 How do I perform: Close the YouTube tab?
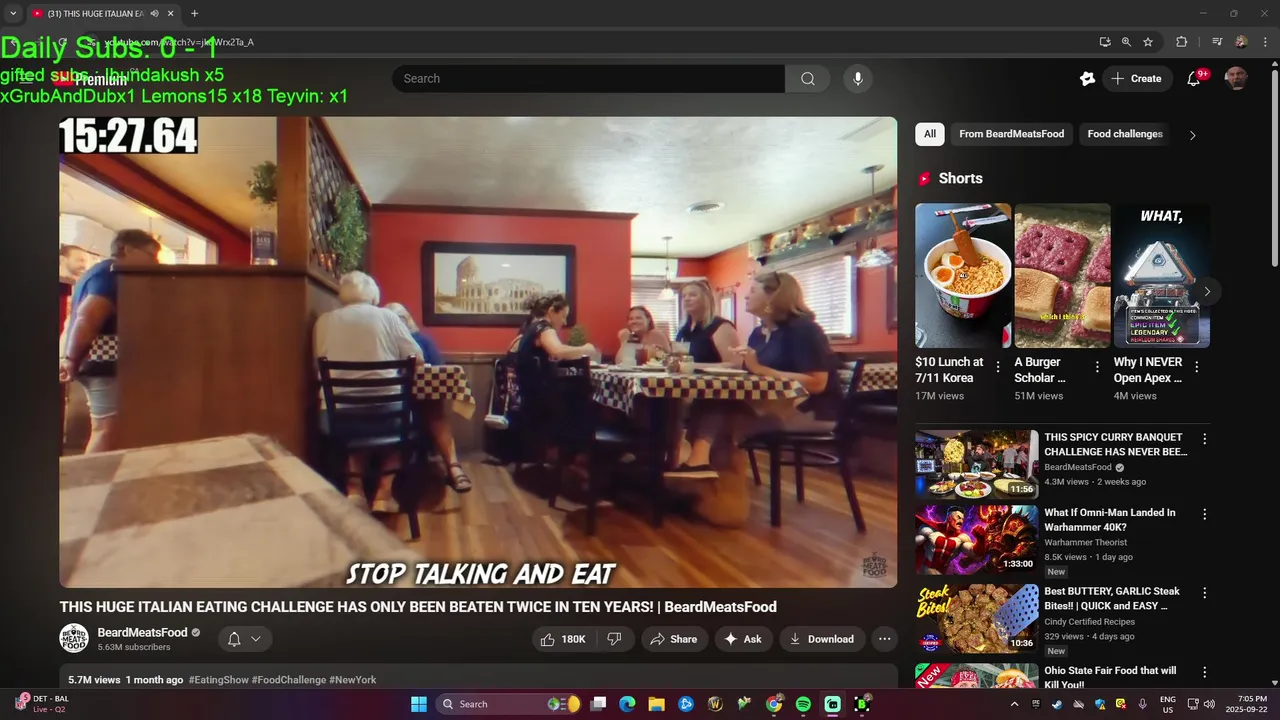(170, 14)
